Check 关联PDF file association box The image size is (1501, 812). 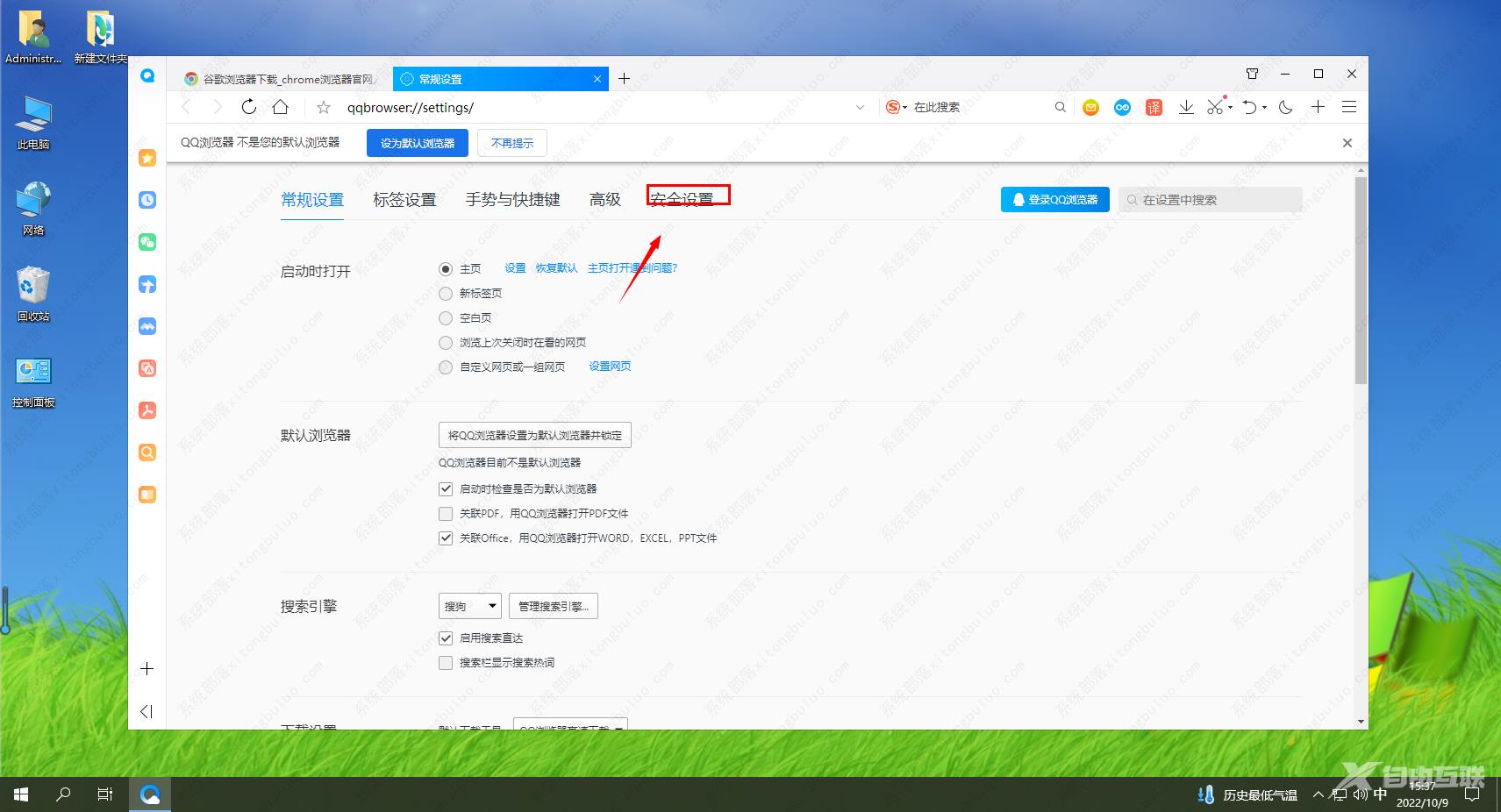(x=446, y=514)
